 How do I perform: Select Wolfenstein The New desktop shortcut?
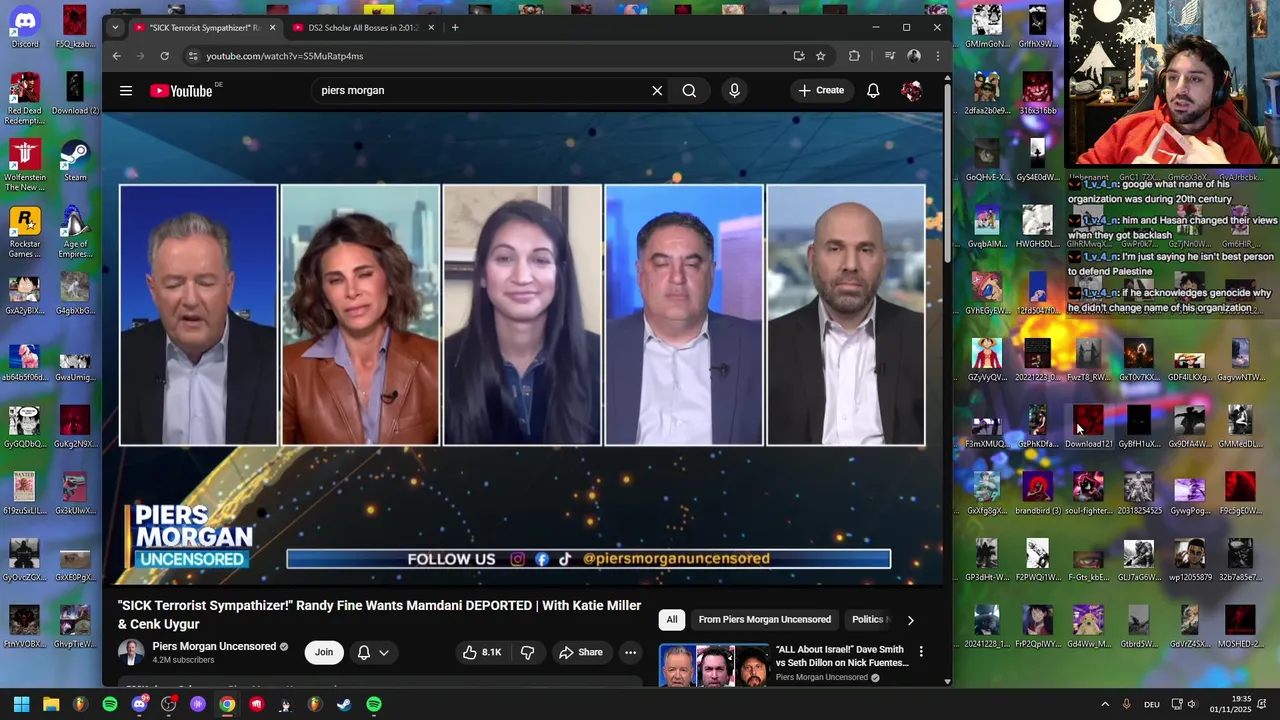[25, 165]
